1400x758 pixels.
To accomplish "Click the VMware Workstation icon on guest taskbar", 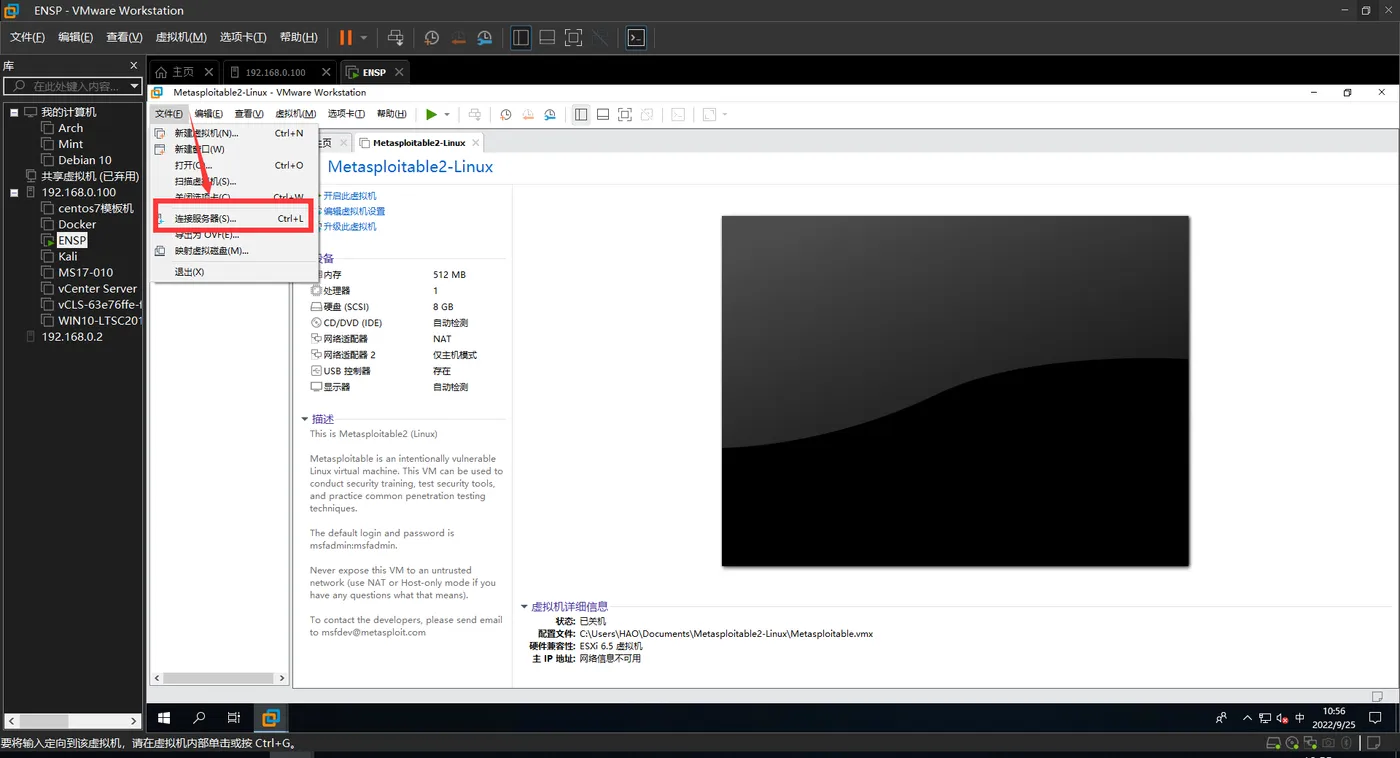I will coord(270,718).
